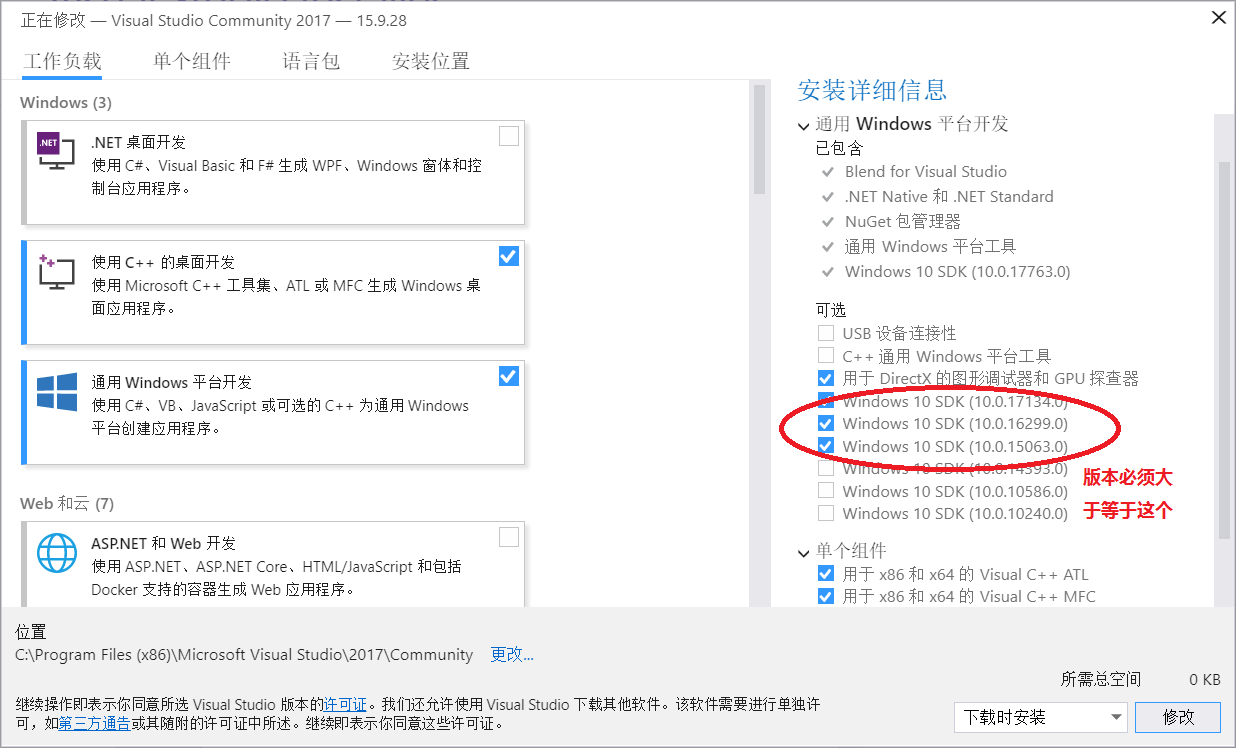Click the 更改... location link

coord(512,655)
